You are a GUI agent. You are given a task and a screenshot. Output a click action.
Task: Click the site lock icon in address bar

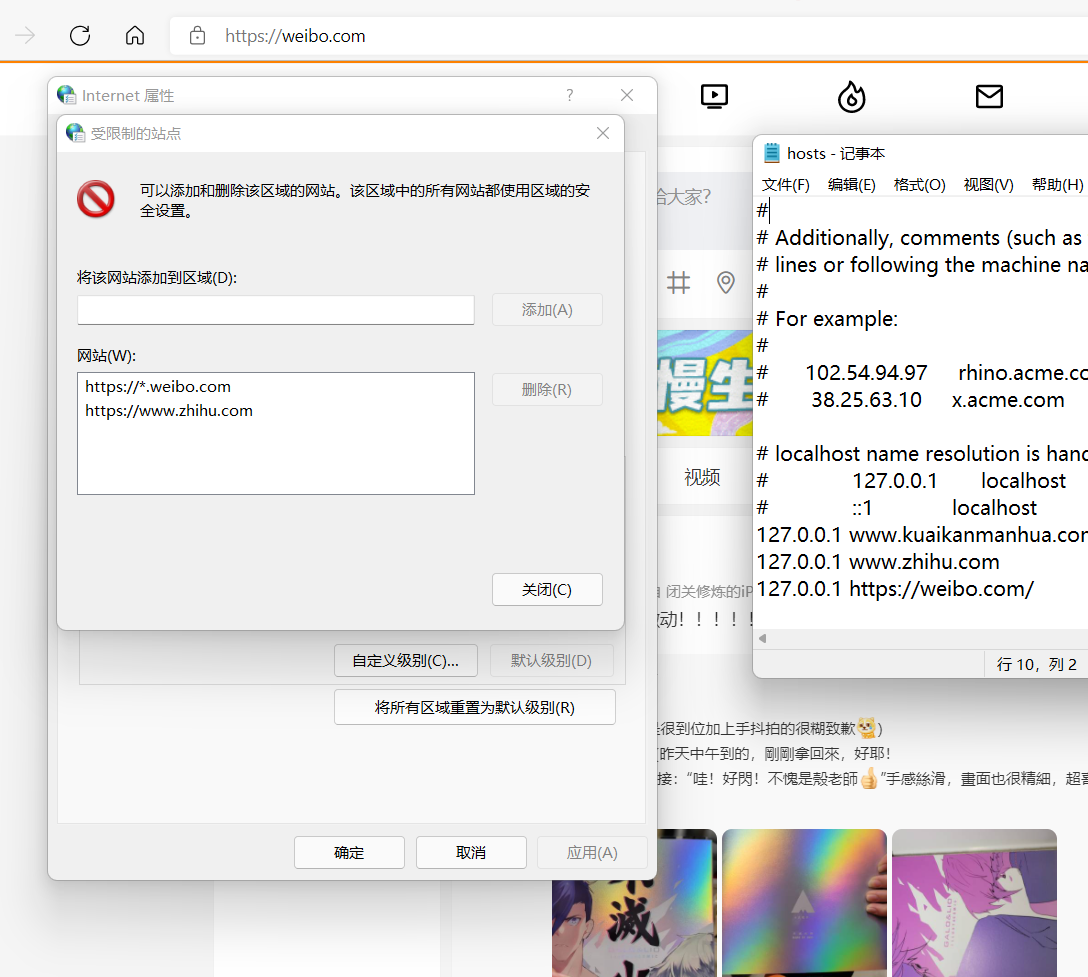197,35
